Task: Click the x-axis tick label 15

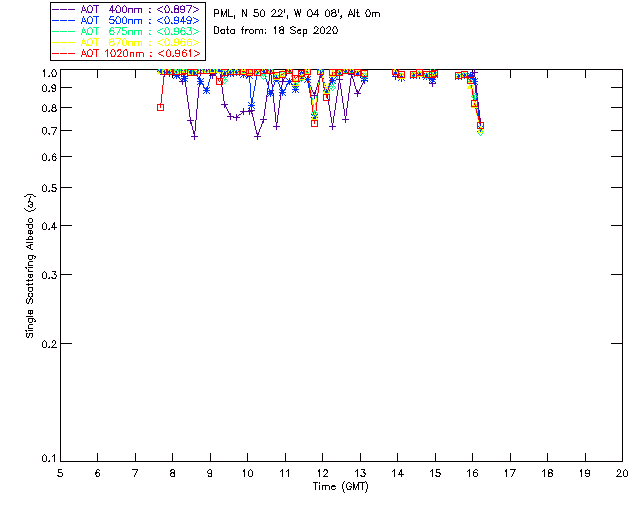Action: coord(435,473)
